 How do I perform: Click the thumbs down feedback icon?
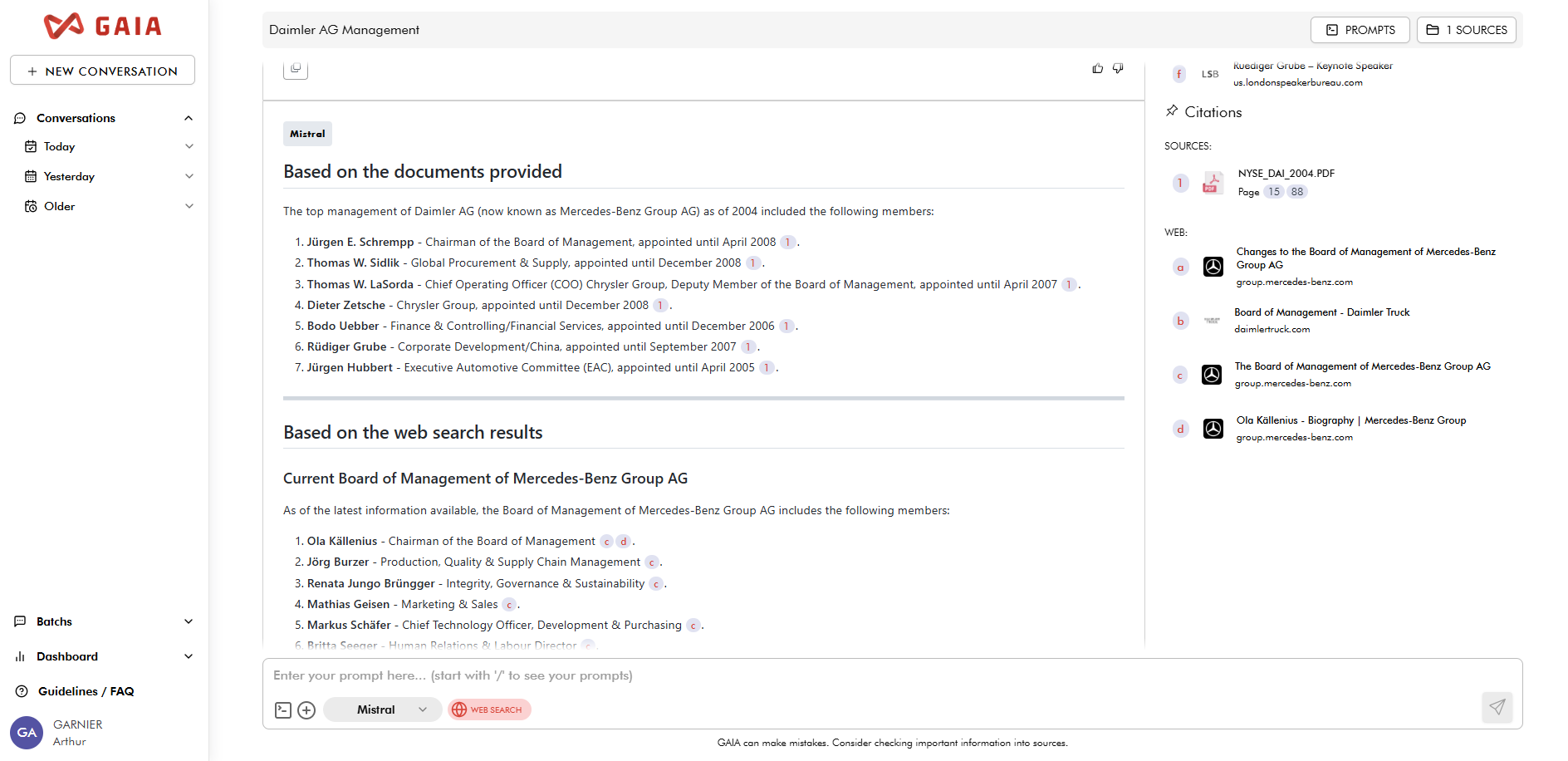click(1118, 68)
